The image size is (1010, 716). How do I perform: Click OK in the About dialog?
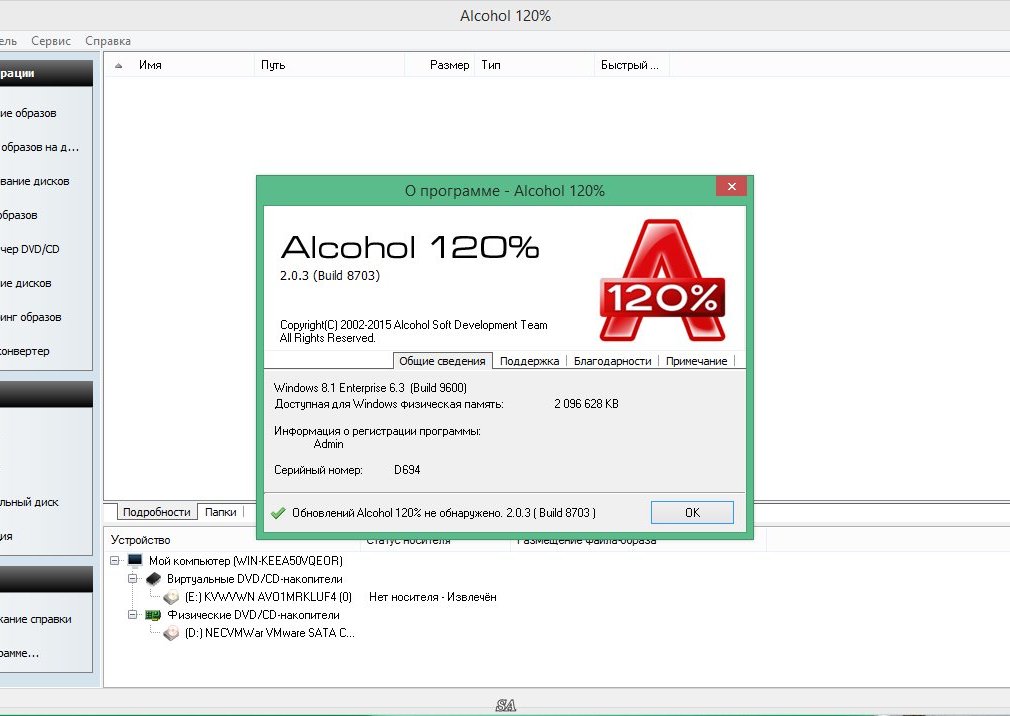(692, 513)
